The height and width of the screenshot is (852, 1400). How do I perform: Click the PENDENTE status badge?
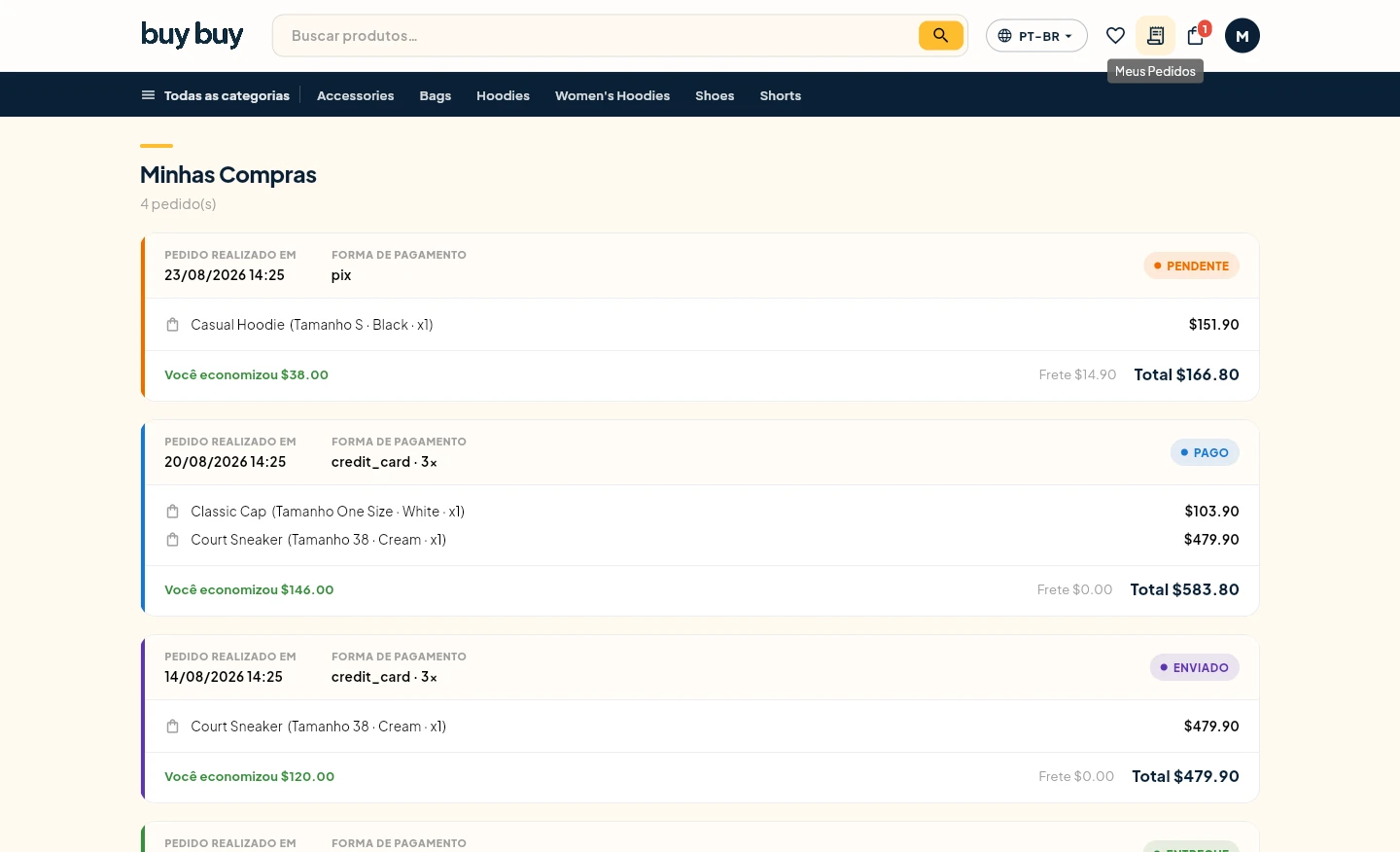(1191, 266)
